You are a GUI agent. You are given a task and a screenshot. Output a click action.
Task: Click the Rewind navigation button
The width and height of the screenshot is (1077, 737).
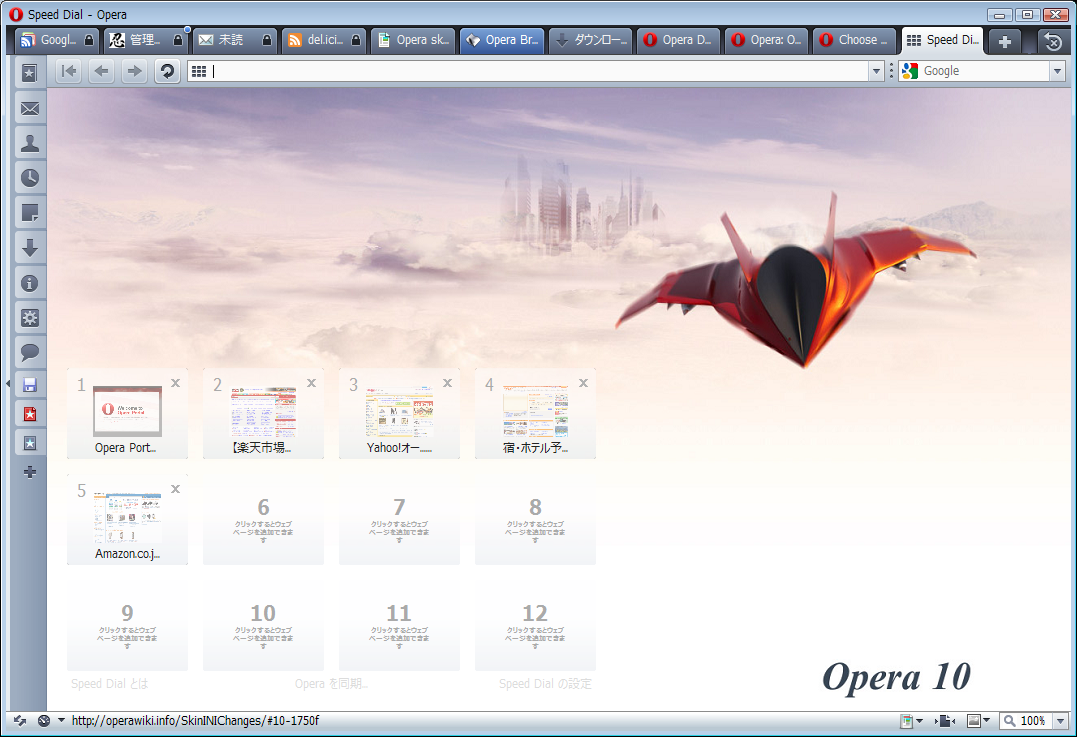click(x=69, y=71)
